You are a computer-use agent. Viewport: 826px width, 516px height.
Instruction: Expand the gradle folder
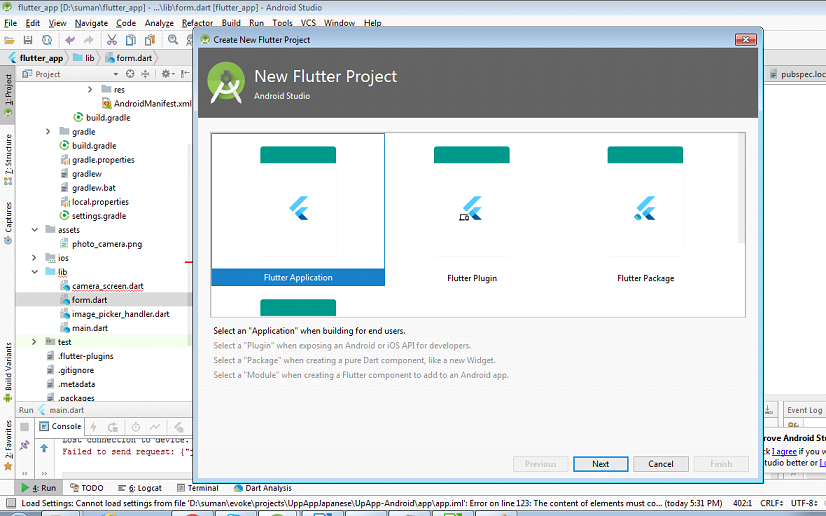(x=48, y=132)
